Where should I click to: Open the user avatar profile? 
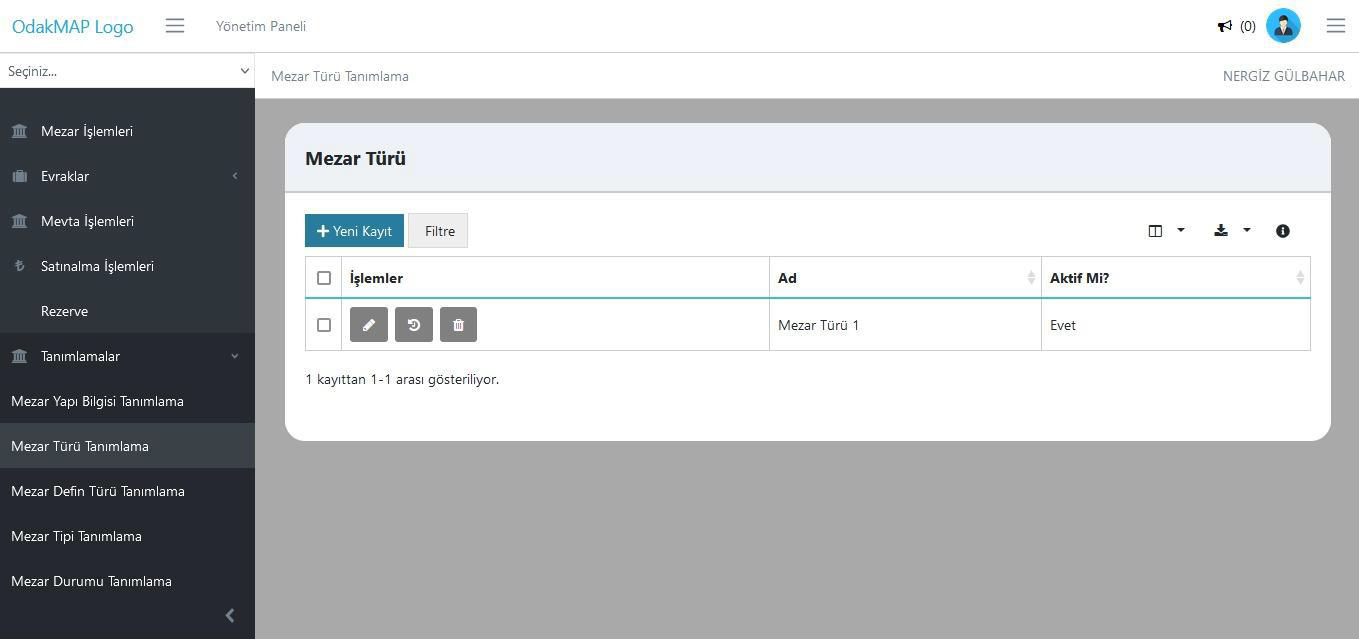click(x=1283, y=26)
